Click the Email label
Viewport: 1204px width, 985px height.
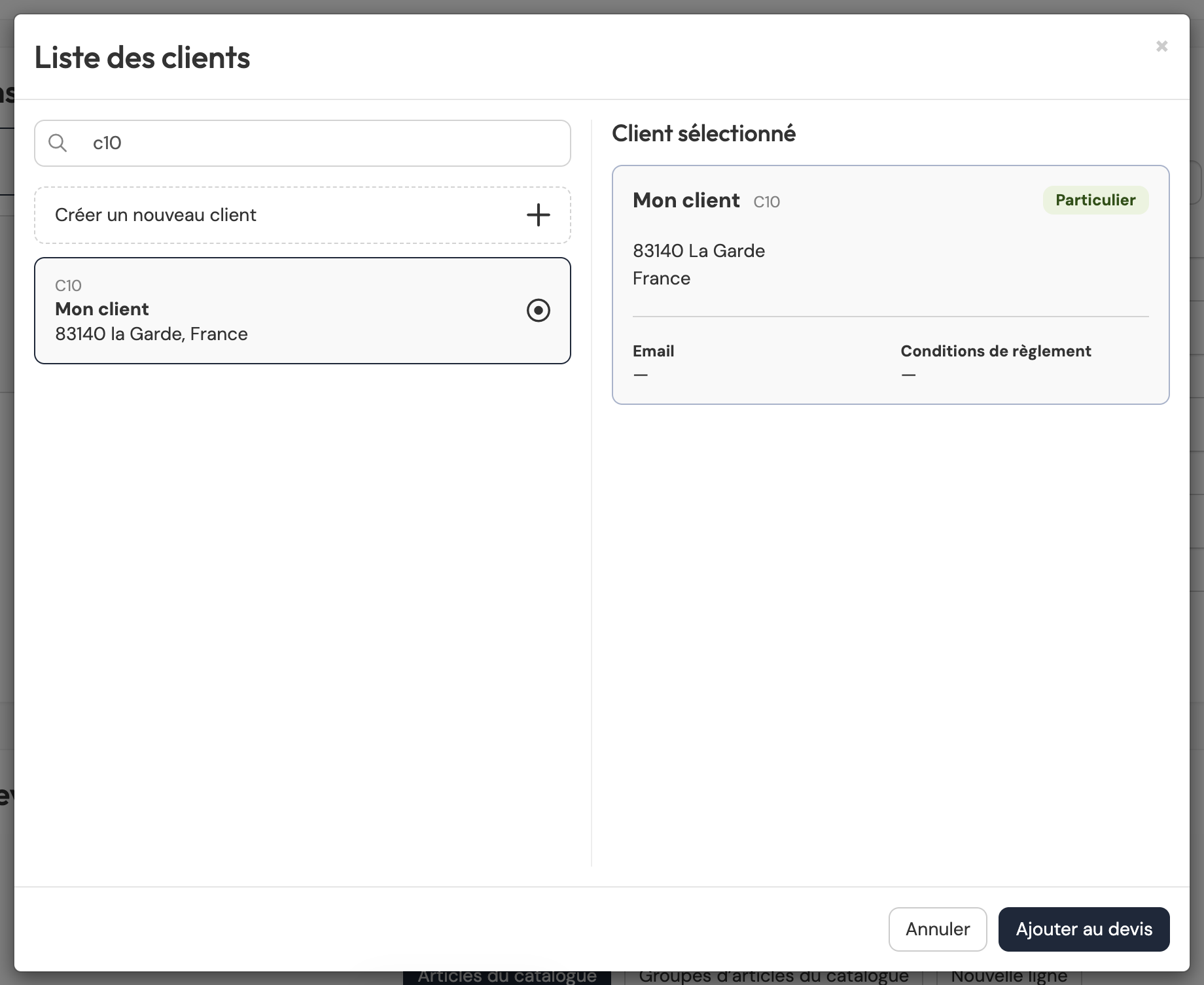tap(653, 351)
